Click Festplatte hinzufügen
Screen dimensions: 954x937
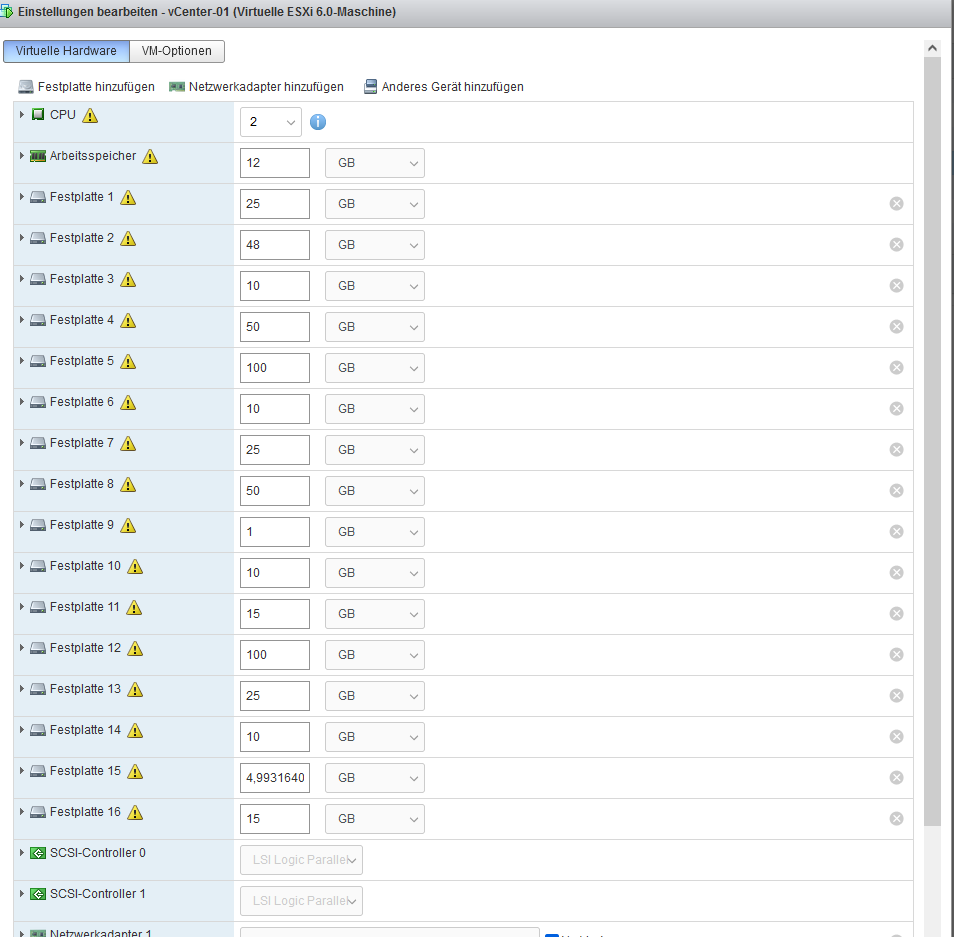(x=87, y=87)
